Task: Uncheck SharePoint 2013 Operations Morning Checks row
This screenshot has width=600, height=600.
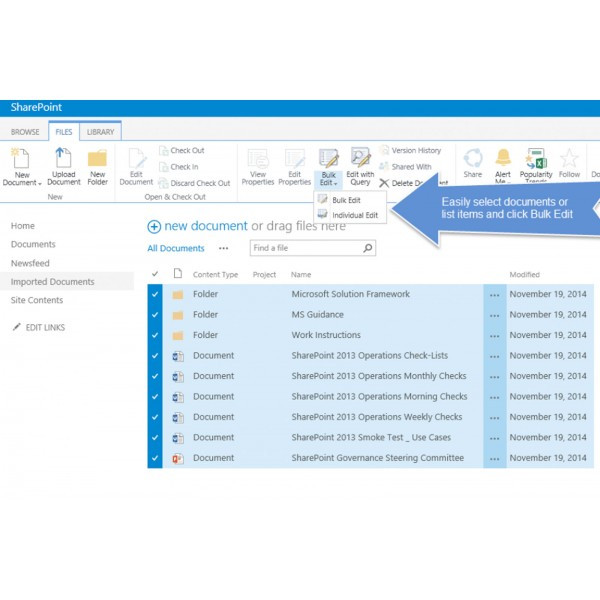Action: [x=155, y=397]
